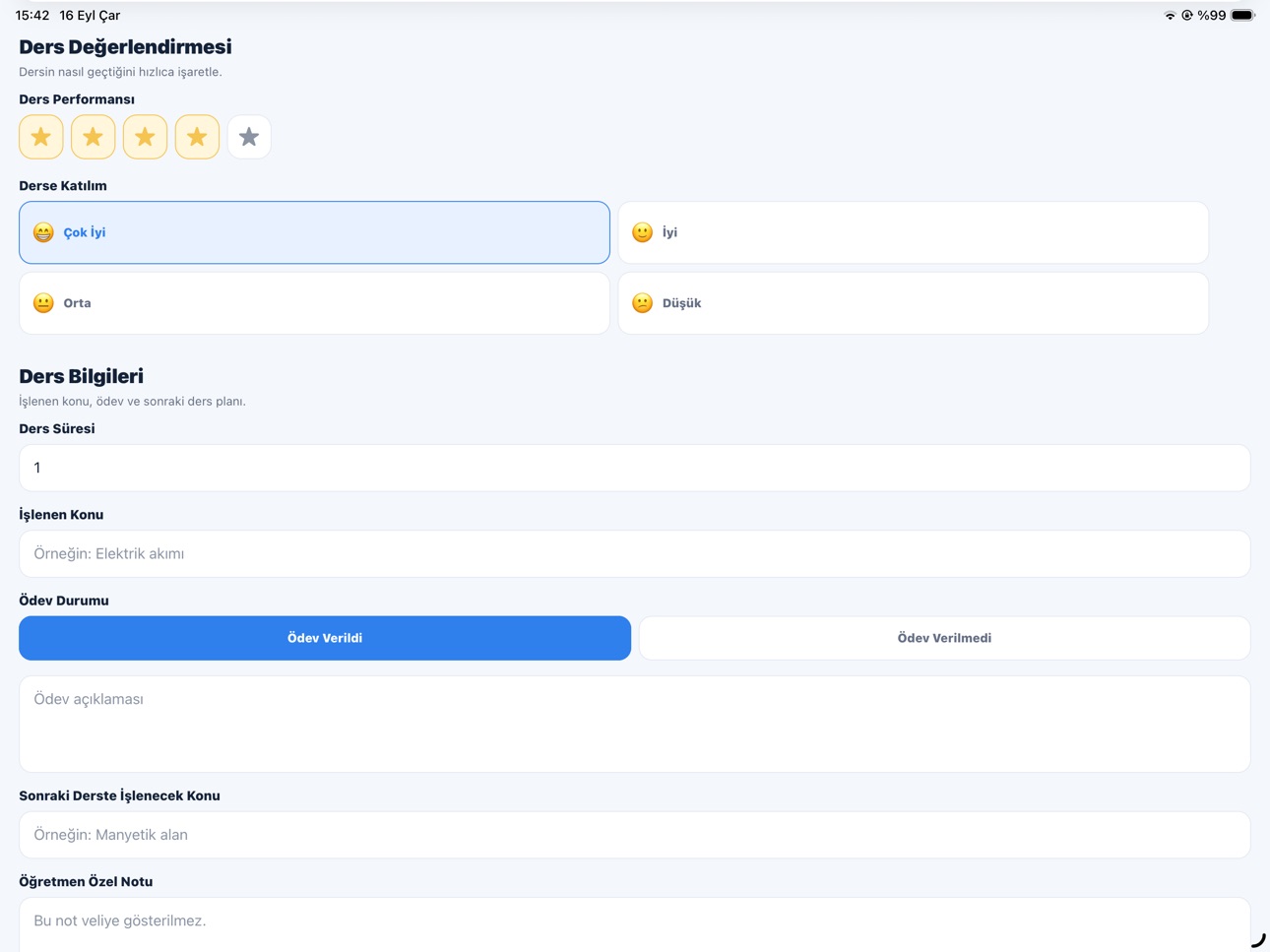1270x952 pixels.
Task: Set lesson performance to one star
Action: click(41, 137)
